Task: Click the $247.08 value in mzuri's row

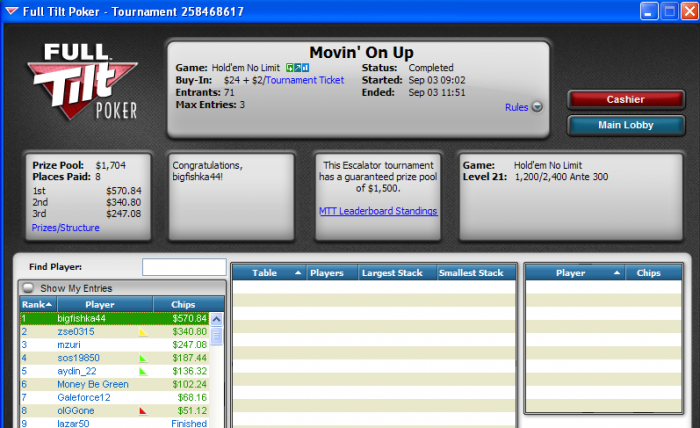Action: click(x=189, y=345)
